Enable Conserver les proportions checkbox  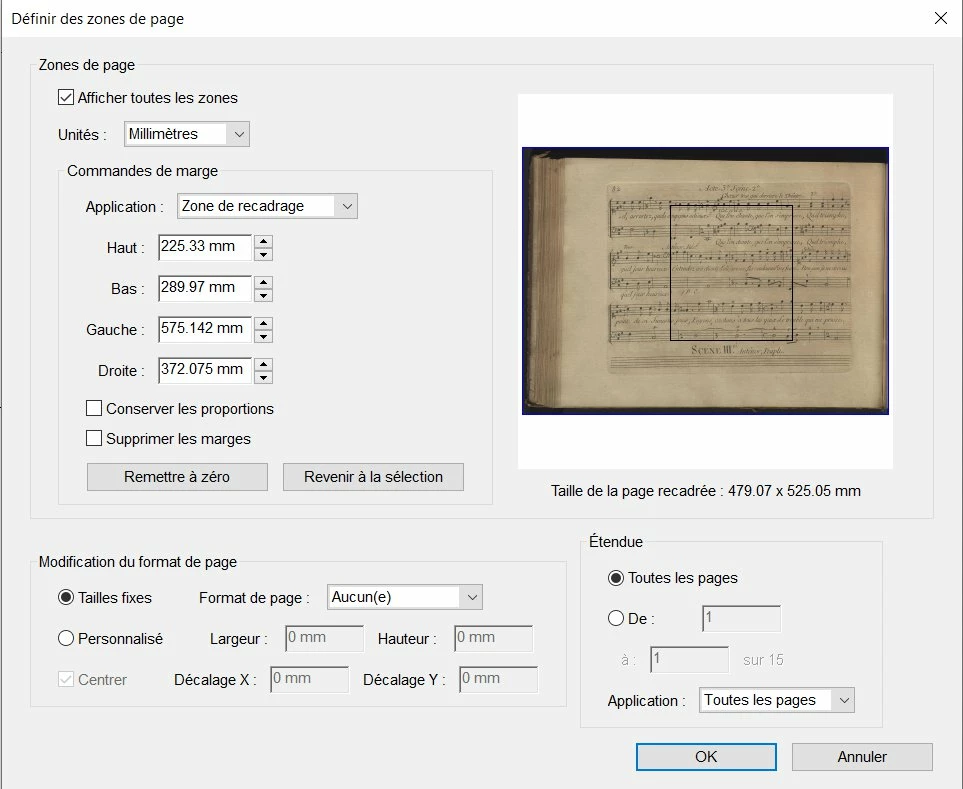(x=94, y=408)
